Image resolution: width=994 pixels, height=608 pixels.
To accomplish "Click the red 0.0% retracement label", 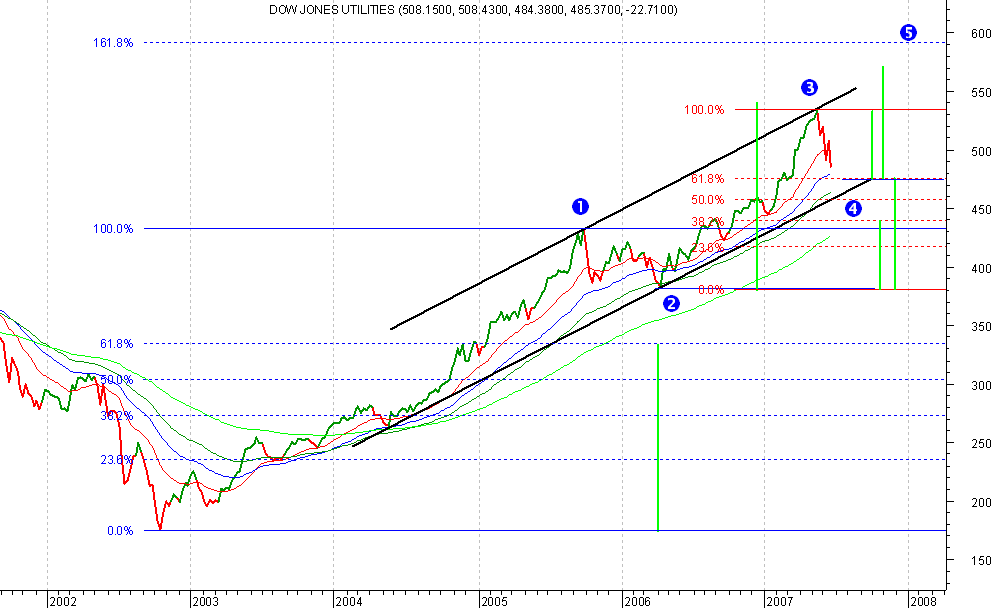I will (x=711, y=290).
